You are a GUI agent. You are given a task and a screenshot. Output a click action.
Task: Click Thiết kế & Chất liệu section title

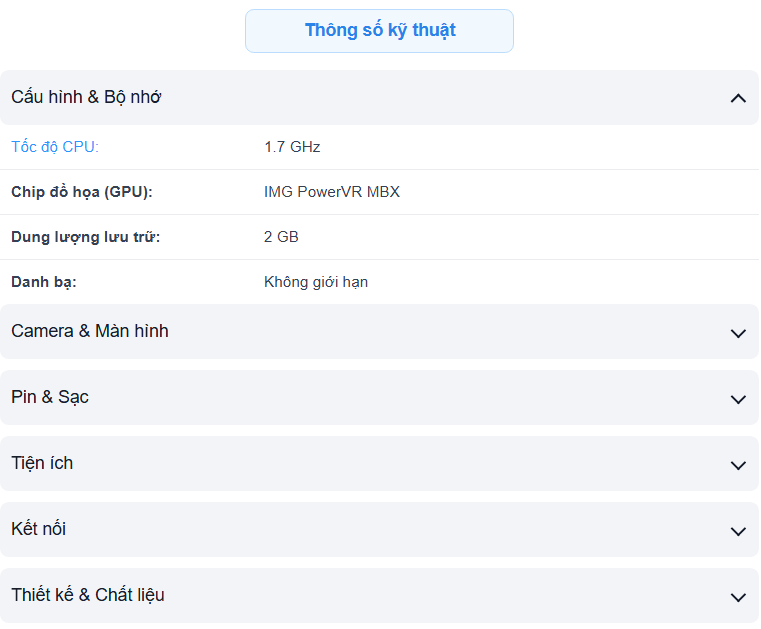click(88, 595)
